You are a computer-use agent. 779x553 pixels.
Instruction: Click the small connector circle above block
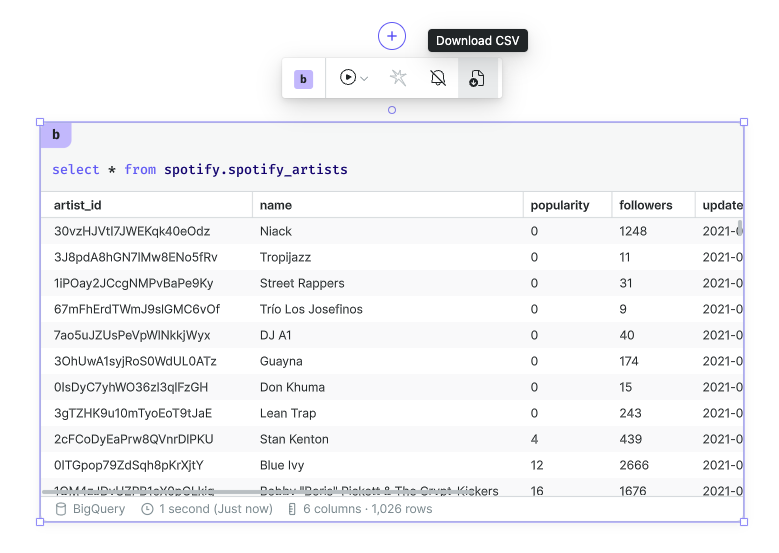coord(391,110)
